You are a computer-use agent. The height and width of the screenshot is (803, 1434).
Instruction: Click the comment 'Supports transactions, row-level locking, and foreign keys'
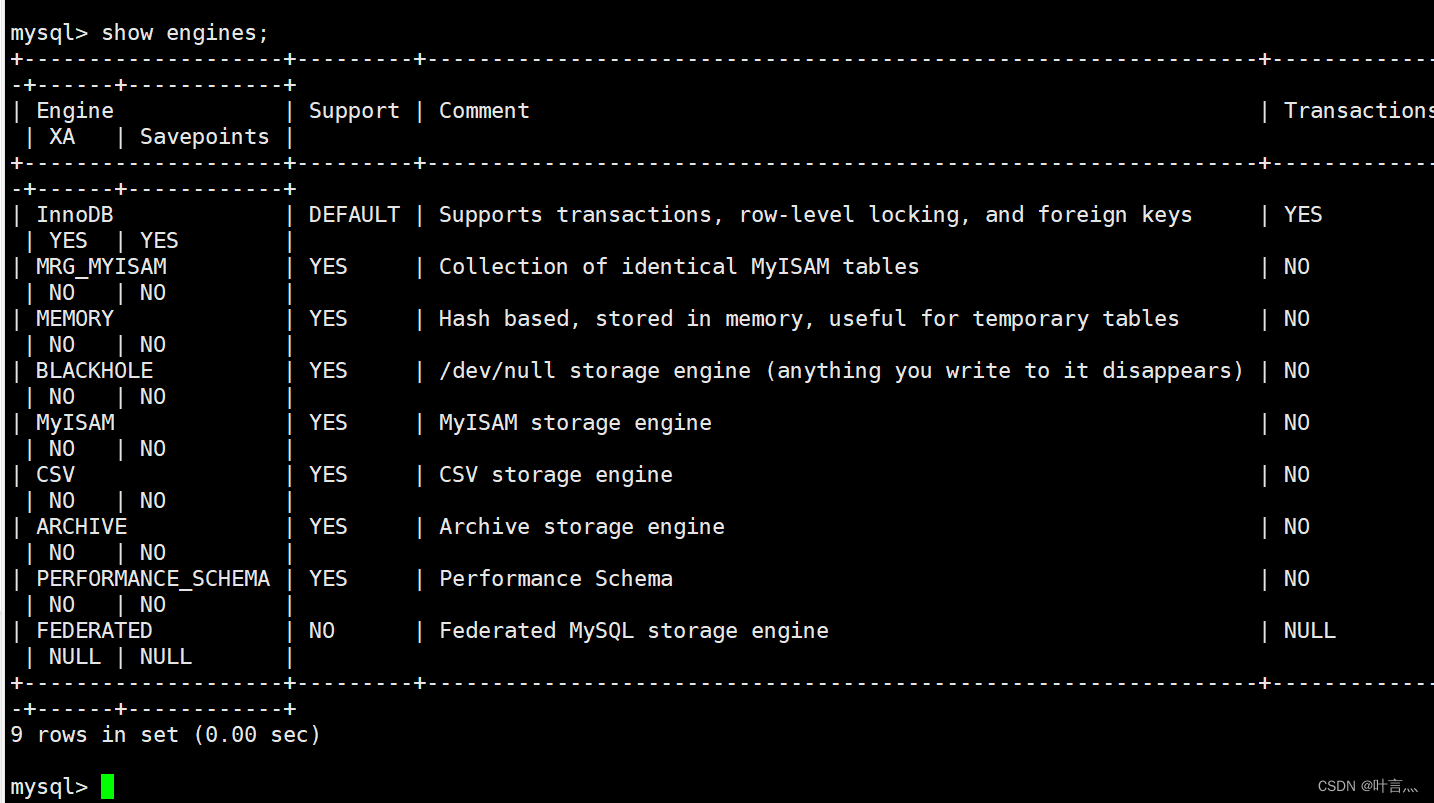815,215
